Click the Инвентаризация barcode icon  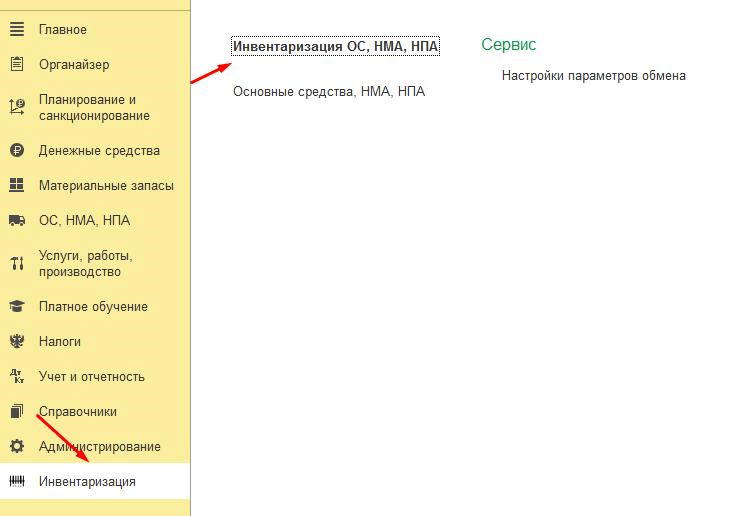pos(17,481)
